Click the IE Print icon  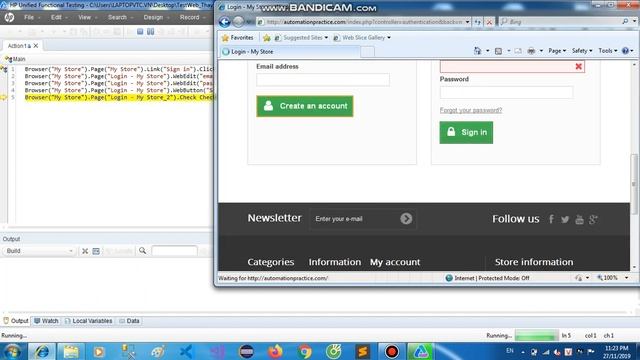531,51
